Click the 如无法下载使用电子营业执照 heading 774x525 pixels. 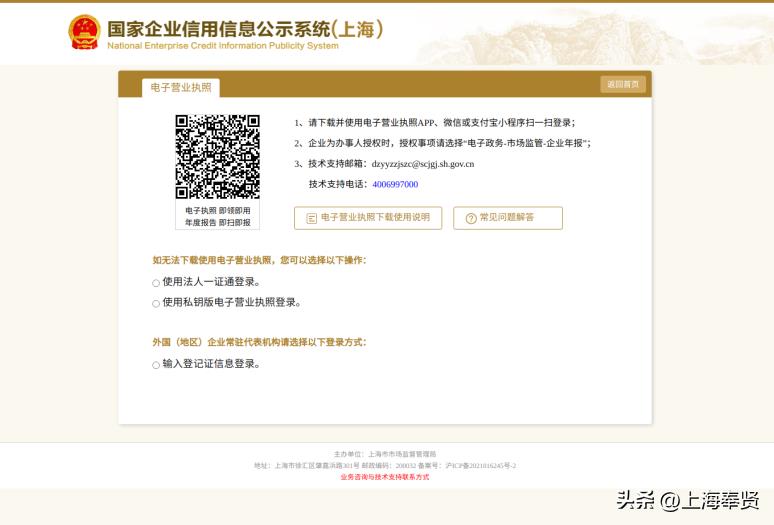pyautogui.click(x=260, y=260)
